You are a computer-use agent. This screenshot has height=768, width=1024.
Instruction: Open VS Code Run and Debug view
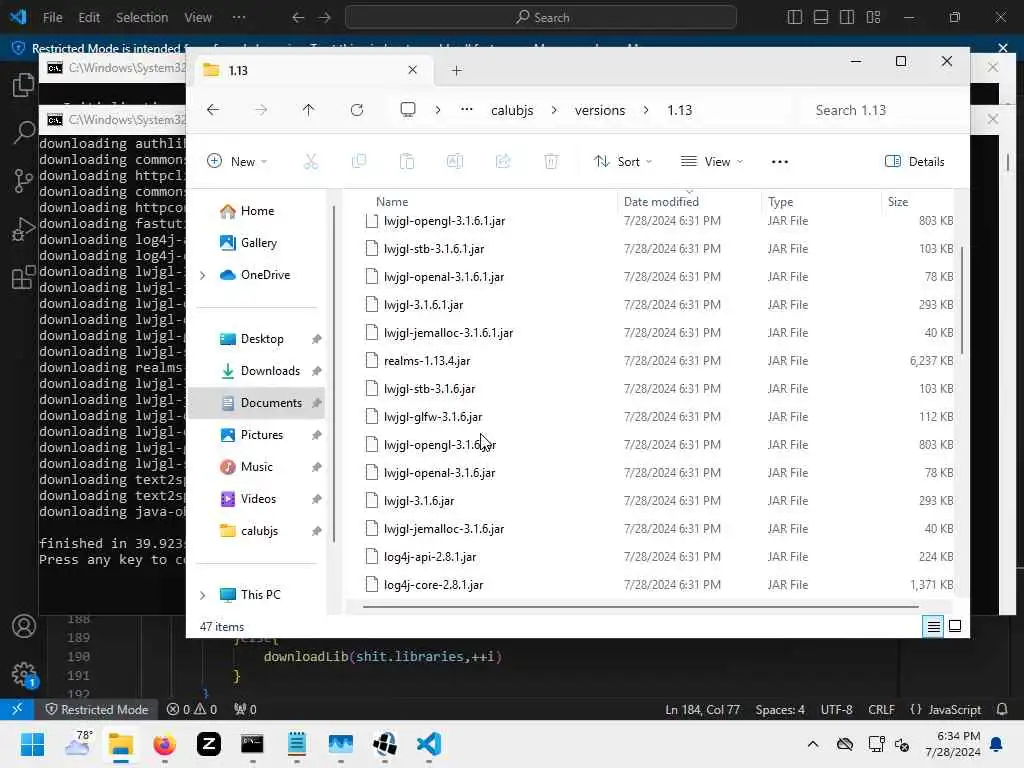pos(24,229)
